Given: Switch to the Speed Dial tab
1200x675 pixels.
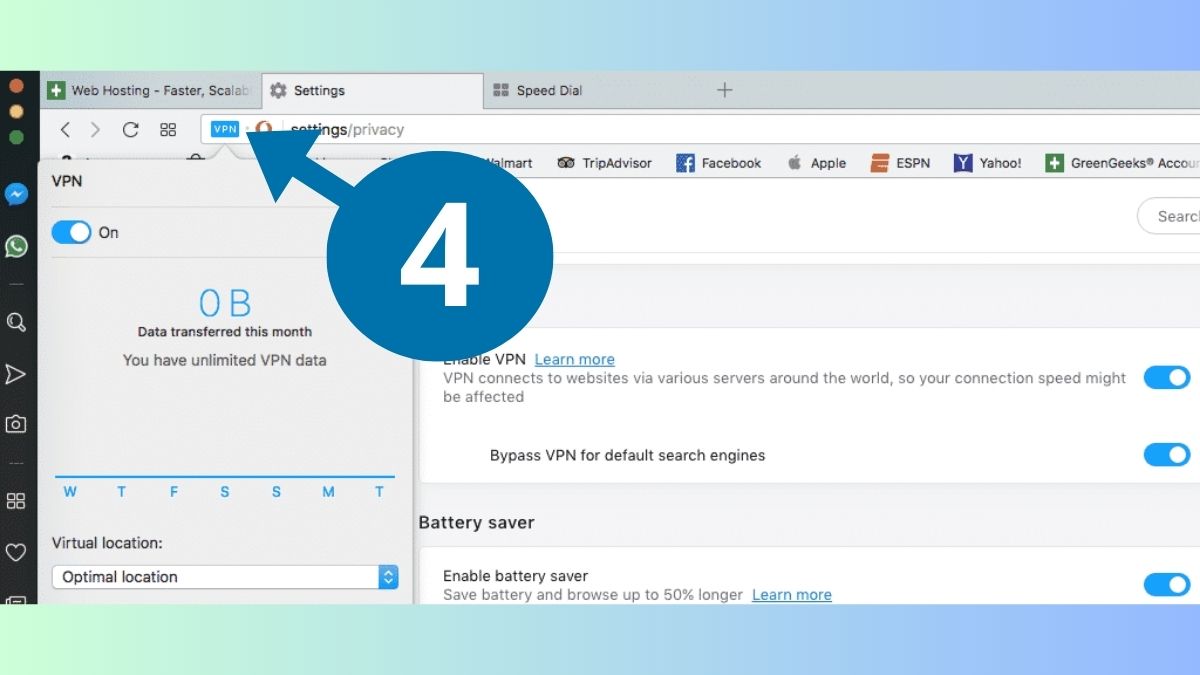Looking at the screenshot, I should [x=594, y=90].
